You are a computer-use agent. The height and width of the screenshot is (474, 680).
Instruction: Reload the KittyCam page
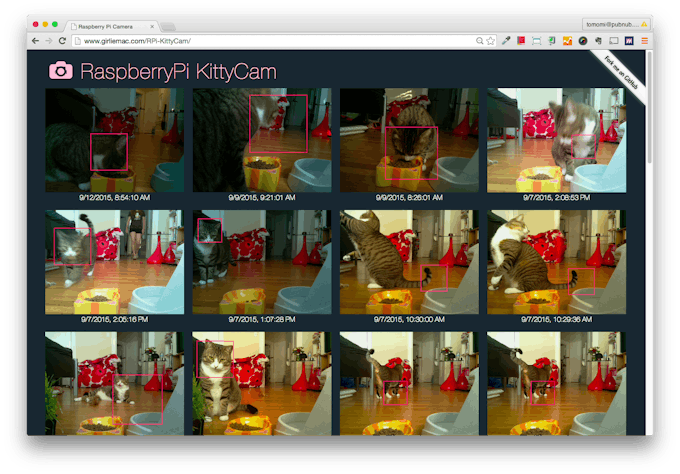point(62,41)
